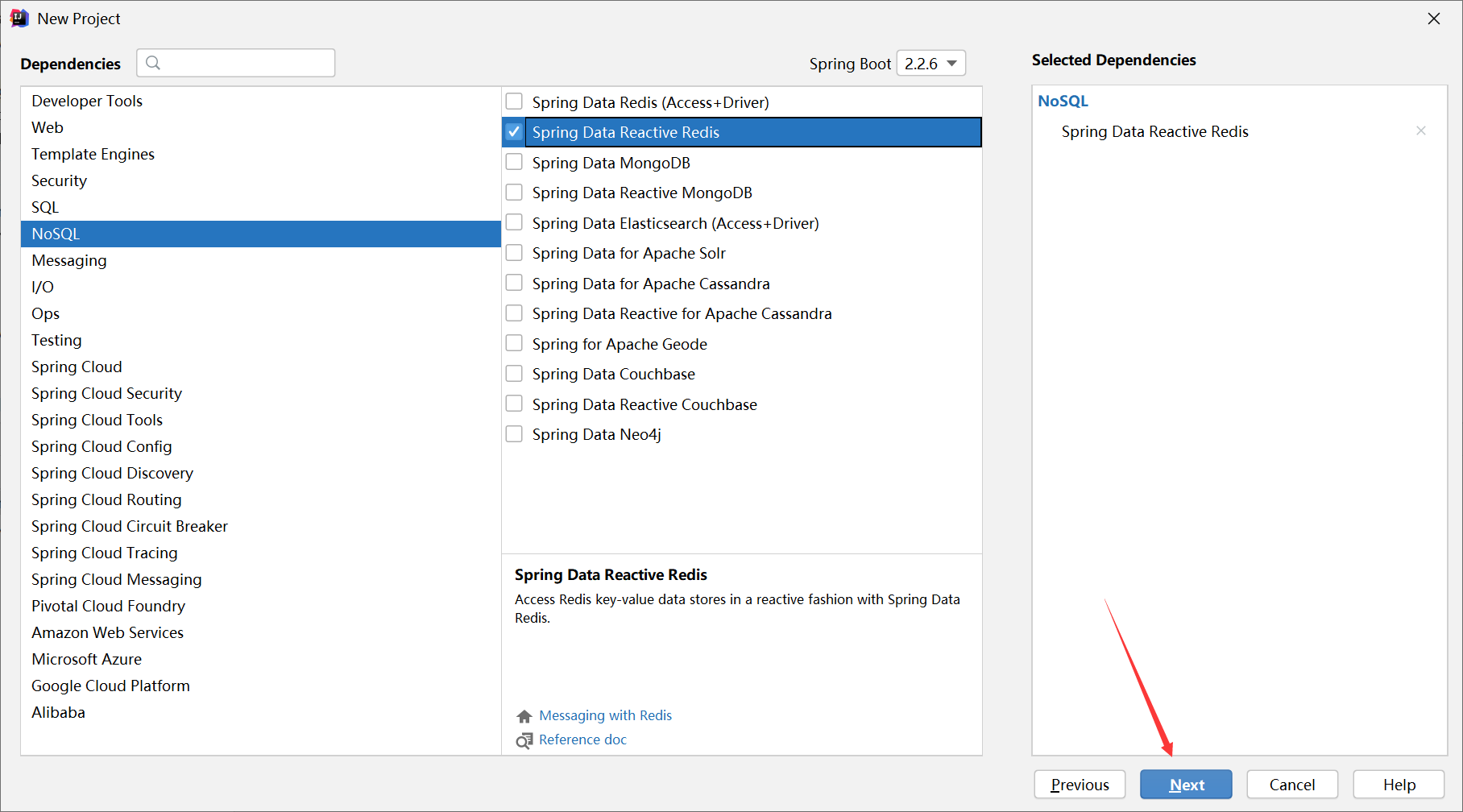Tick Spring Data Neo4j checkbox
This screenshot has height=812, width=1463.
pos(514,433)
